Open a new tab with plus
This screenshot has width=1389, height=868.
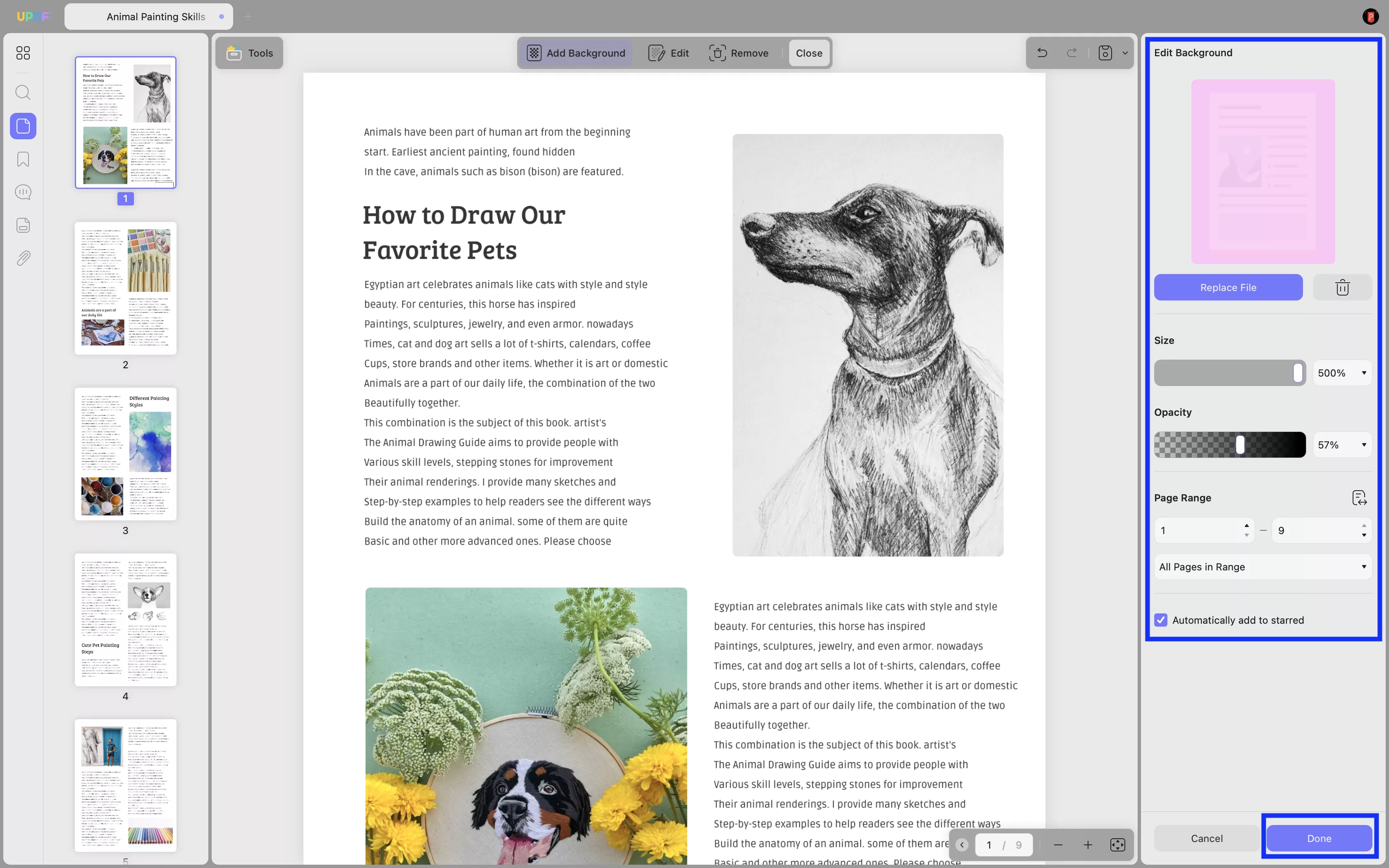coord(248,17)
